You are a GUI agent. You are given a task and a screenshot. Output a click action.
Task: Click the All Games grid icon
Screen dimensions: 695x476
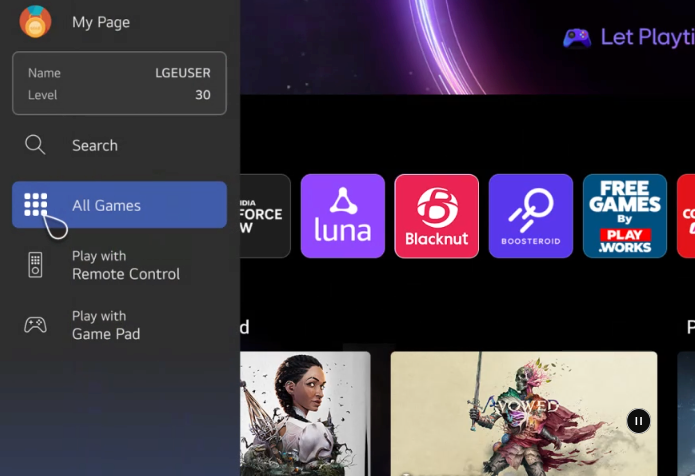35,204
